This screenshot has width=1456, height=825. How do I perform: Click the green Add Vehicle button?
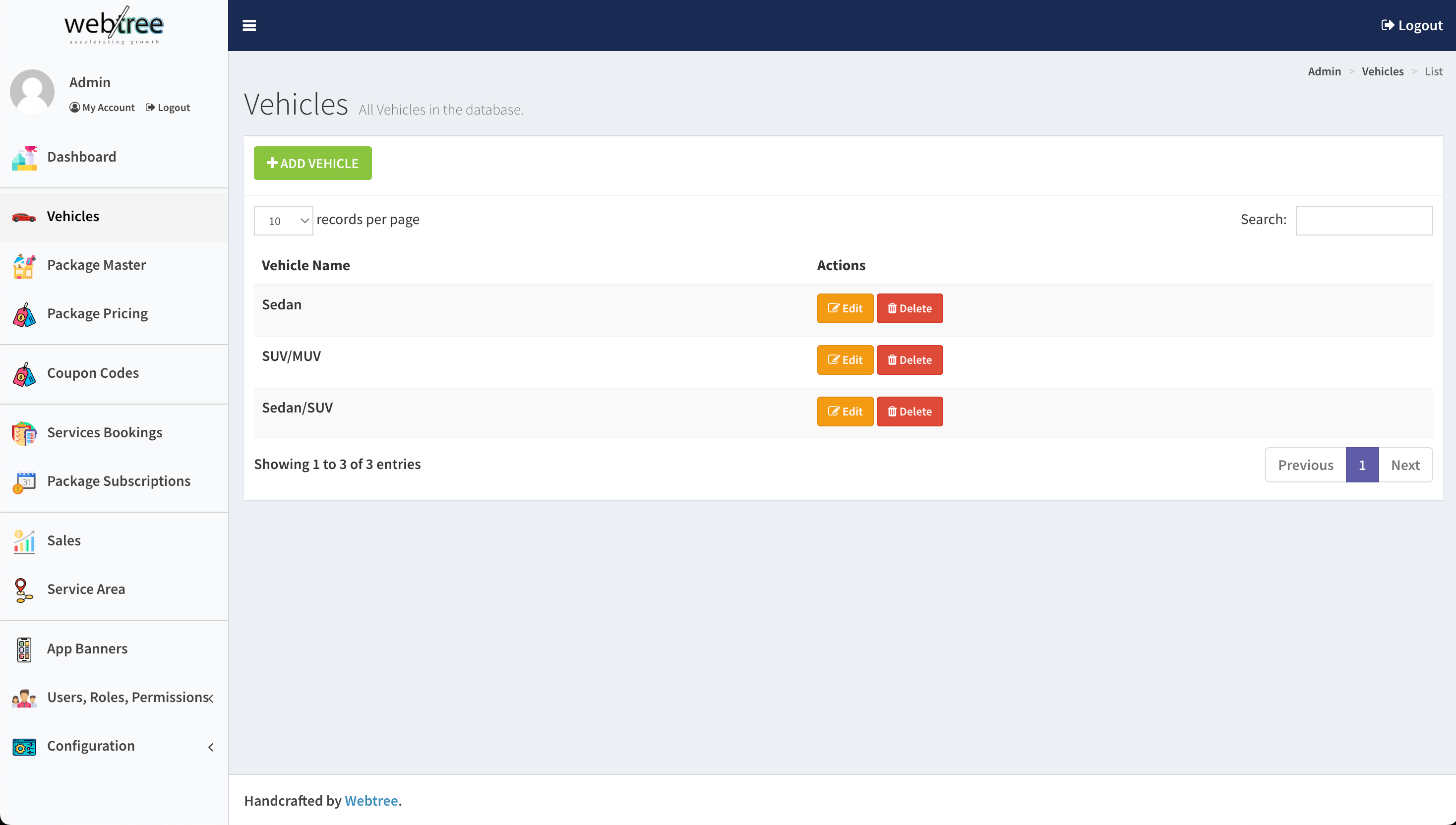coord(312,163)
